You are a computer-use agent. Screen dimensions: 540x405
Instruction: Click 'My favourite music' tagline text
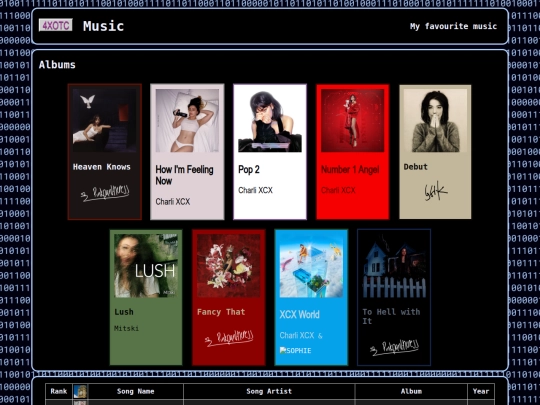453,26
